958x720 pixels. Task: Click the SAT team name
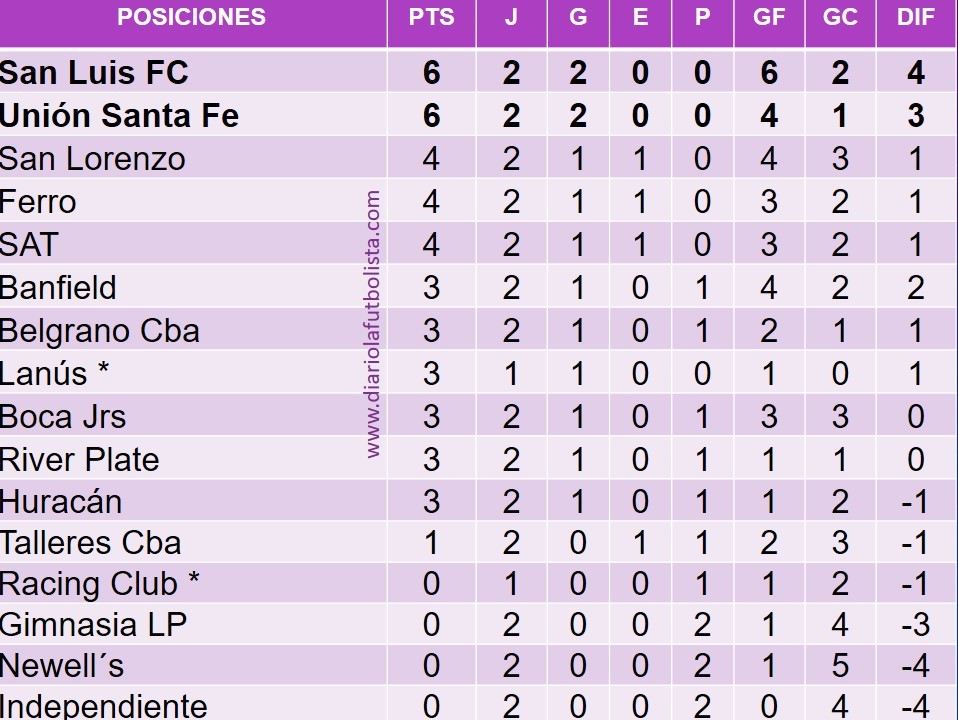click(29, 244)
